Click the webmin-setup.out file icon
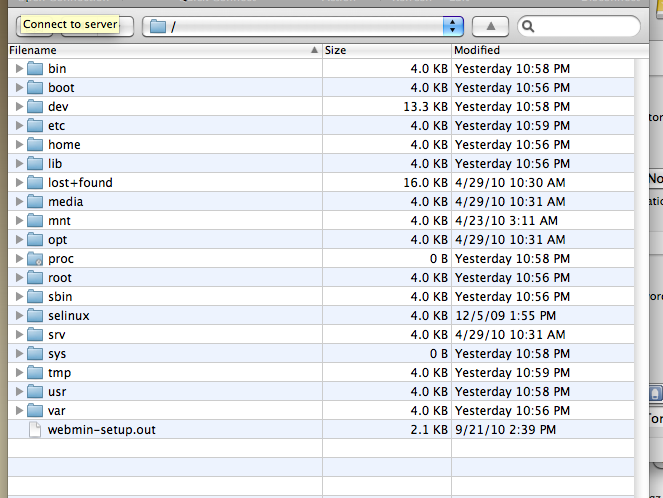 tap(36, 430)
